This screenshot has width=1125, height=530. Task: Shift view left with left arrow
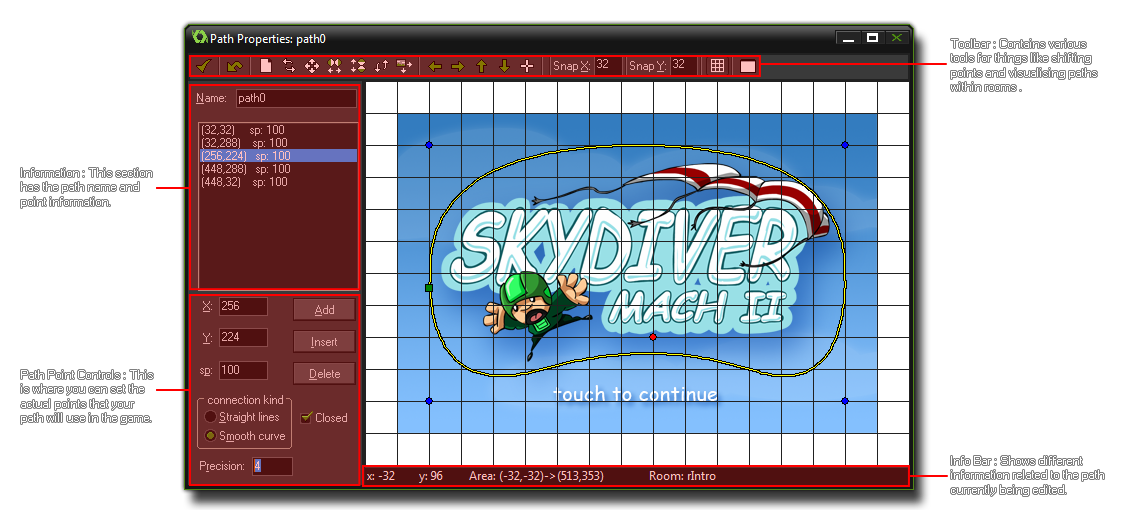point(434,66)
